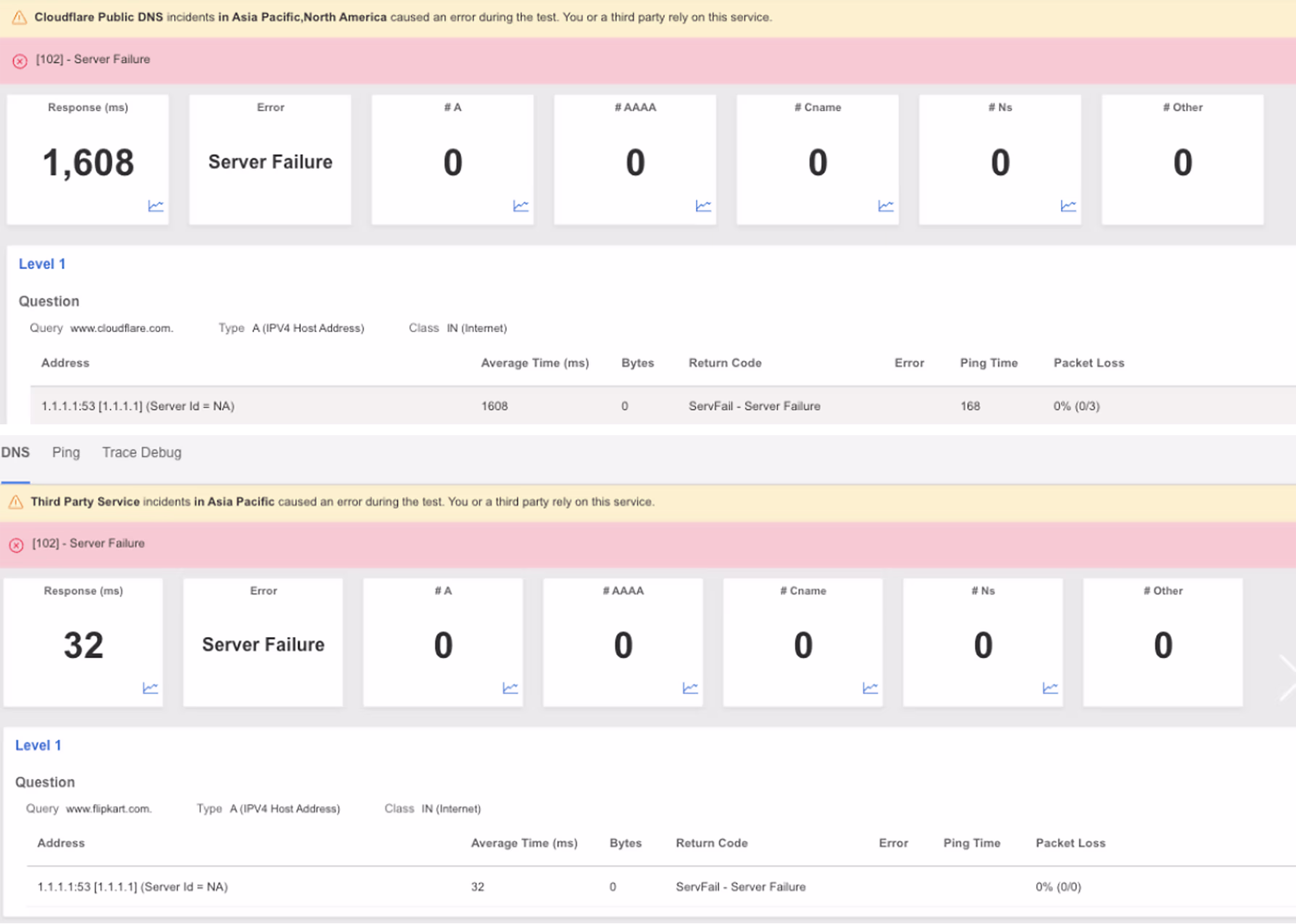Click Third Party Service warning triangle icon

[16, 502]
